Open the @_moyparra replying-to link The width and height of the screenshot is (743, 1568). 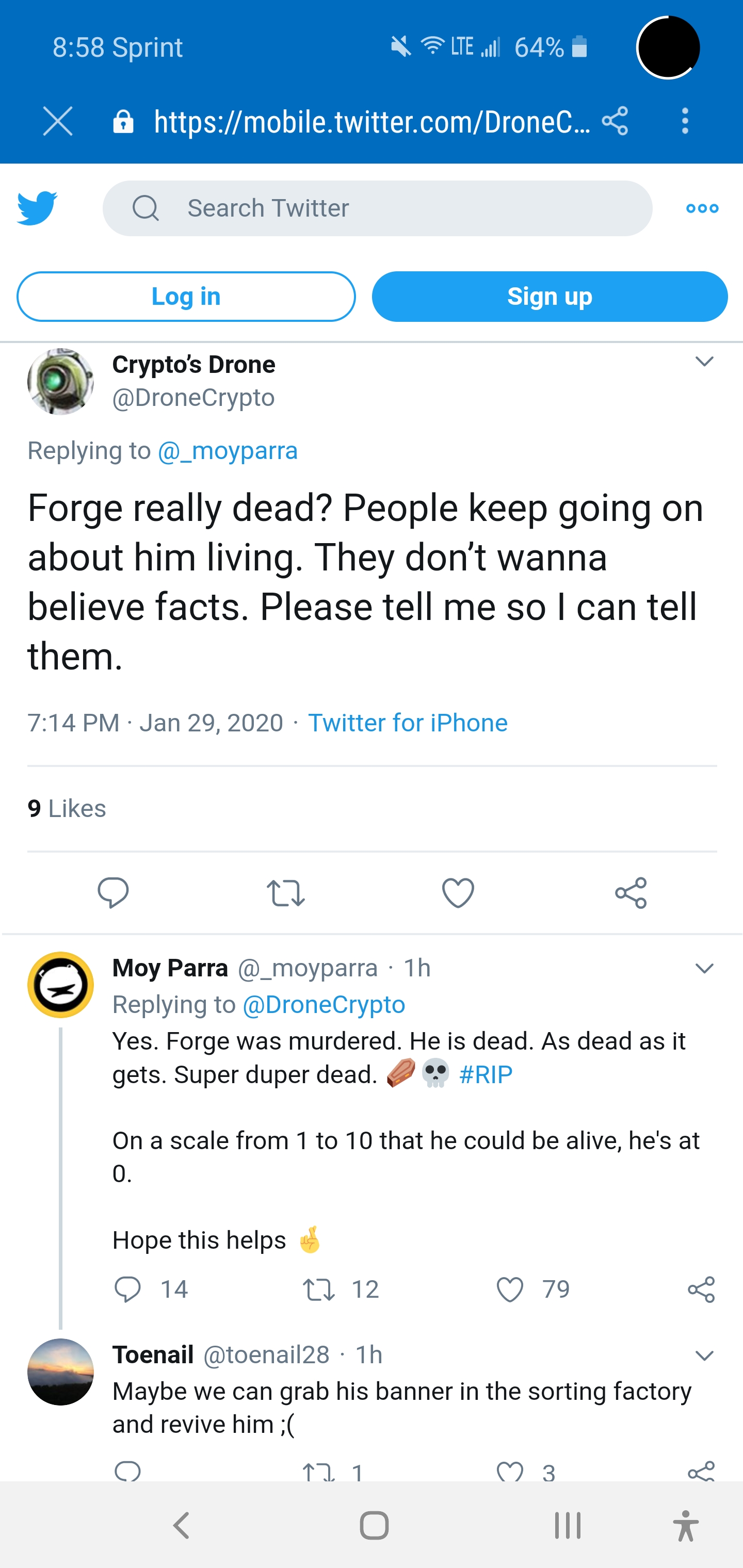229,450
